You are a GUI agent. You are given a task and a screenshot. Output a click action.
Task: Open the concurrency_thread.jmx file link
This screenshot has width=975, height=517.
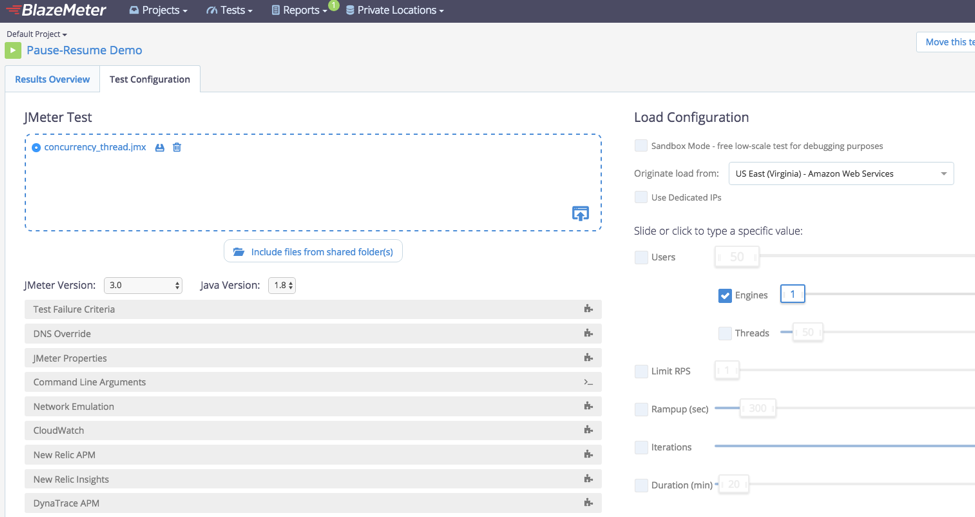click(x=95, y=148)
